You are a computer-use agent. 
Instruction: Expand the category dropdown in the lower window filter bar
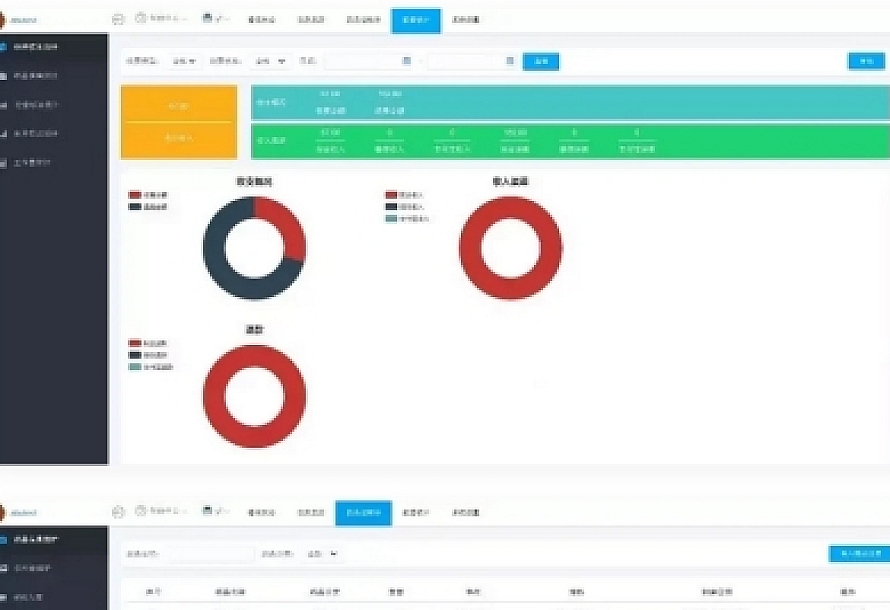click(x=325, y=553)
